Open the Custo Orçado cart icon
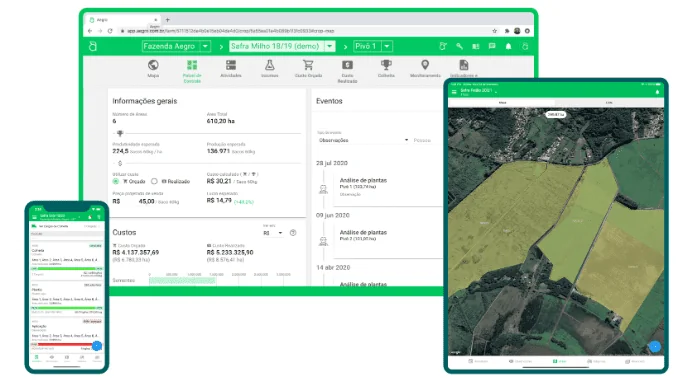676x384 pixels. coord(308,65)
